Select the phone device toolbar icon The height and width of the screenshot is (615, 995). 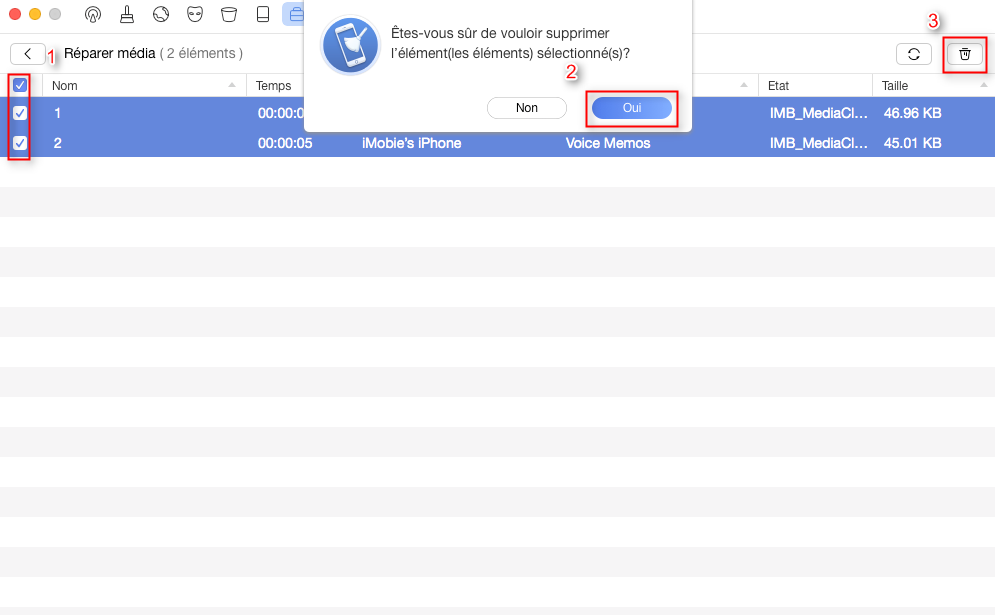pos(263,14)
